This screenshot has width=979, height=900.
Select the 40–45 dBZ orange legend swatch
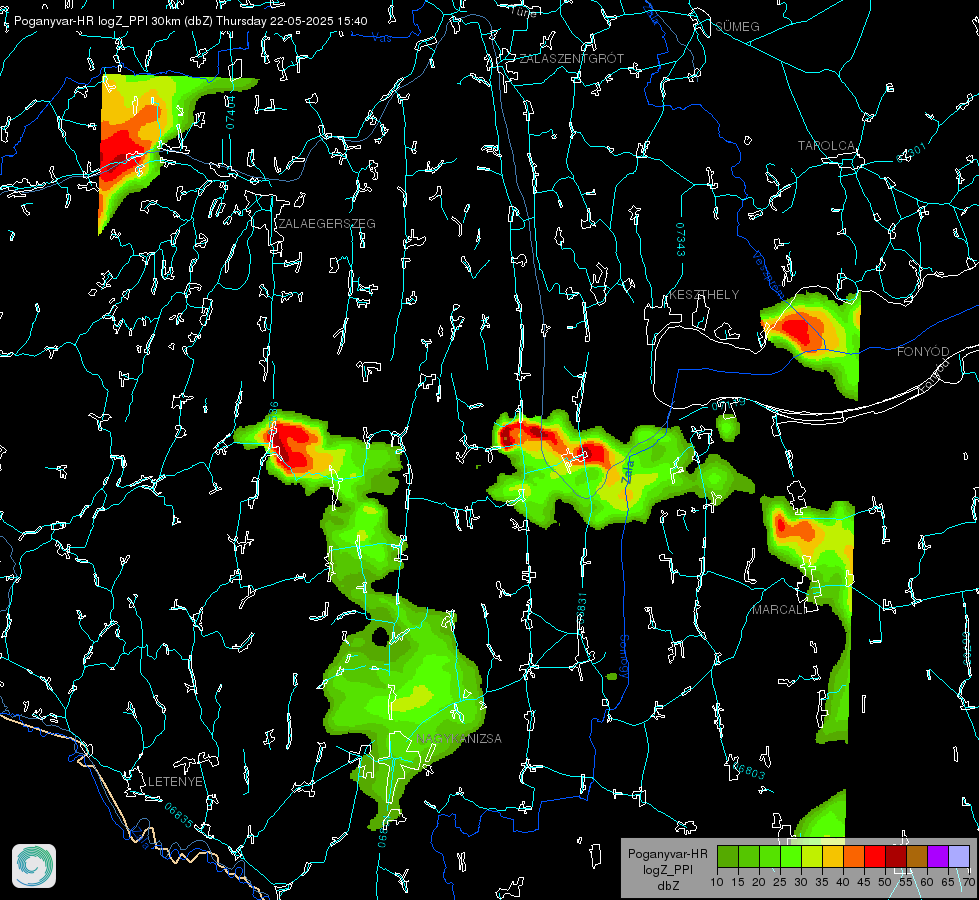pyautogui.click(x=854, y=856)
